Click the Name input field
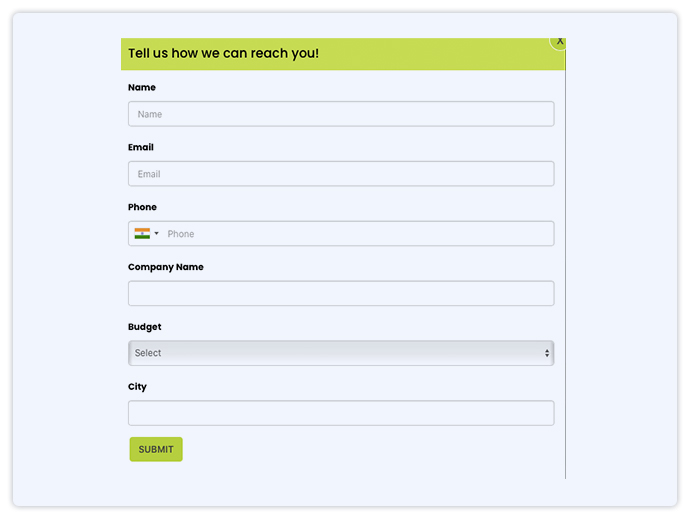The height and width of the screenshot is (517, 689). (341, 114)
